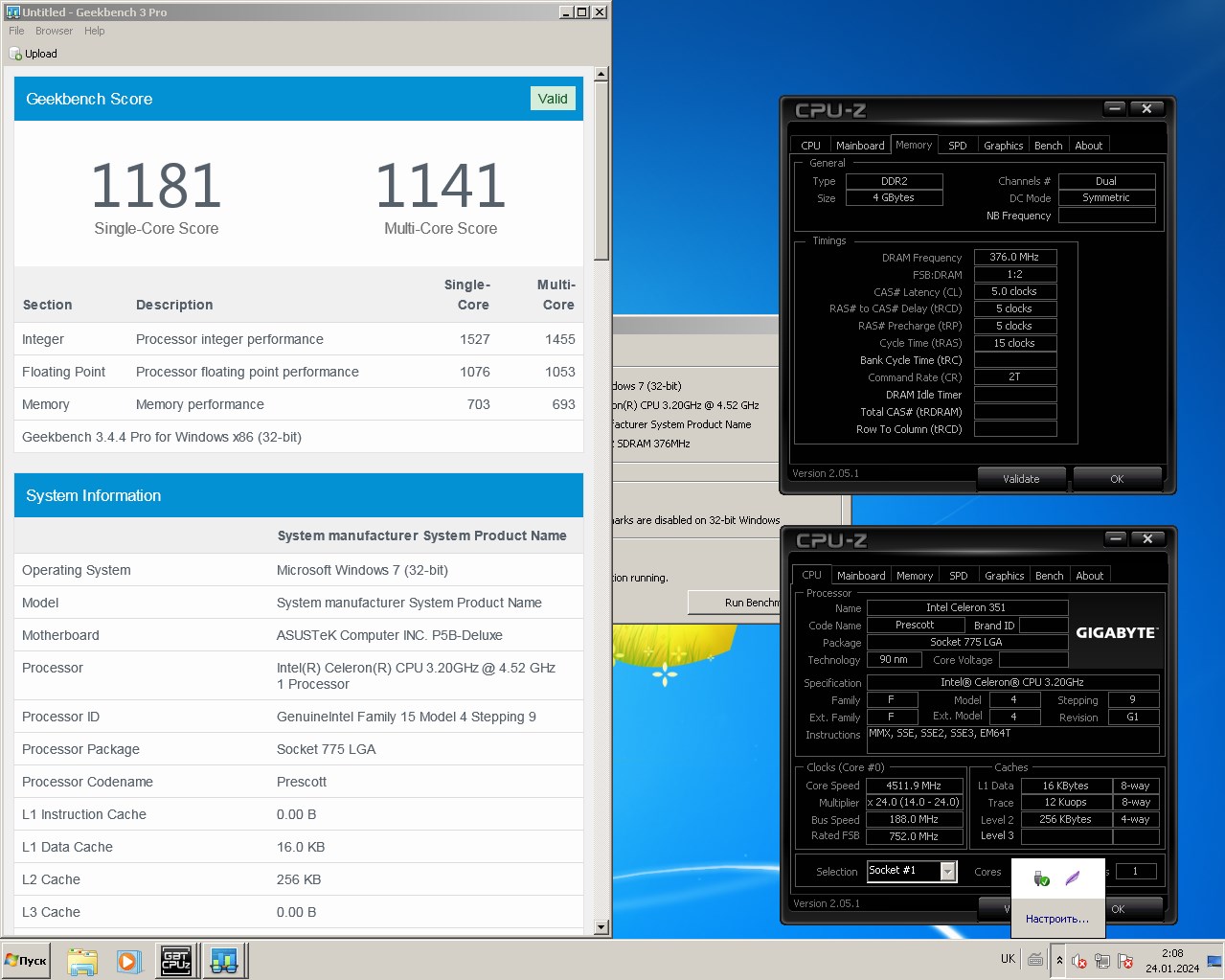Switch to SPD tab in upper CPU-Z window

(958, 146)
